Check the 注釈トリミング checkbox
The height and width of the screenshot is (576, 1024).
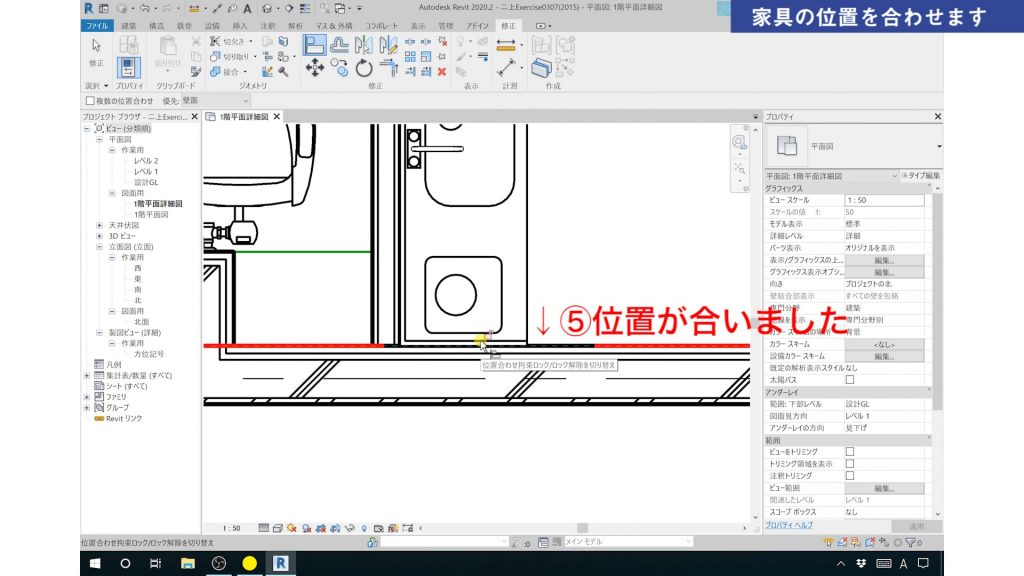tap(851, 474)
